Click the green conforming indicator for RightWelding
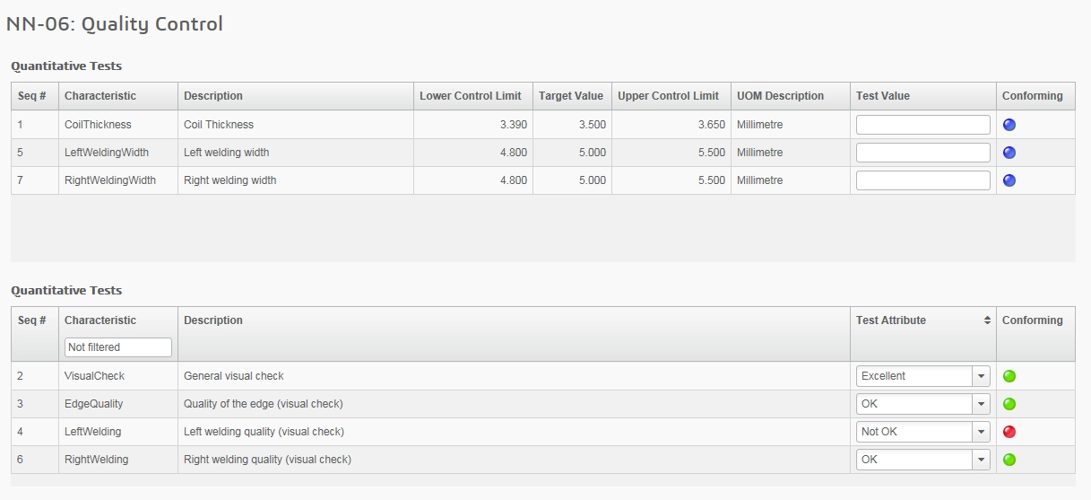Viewport: 1091px width, 500px height. coord(1009,460)
